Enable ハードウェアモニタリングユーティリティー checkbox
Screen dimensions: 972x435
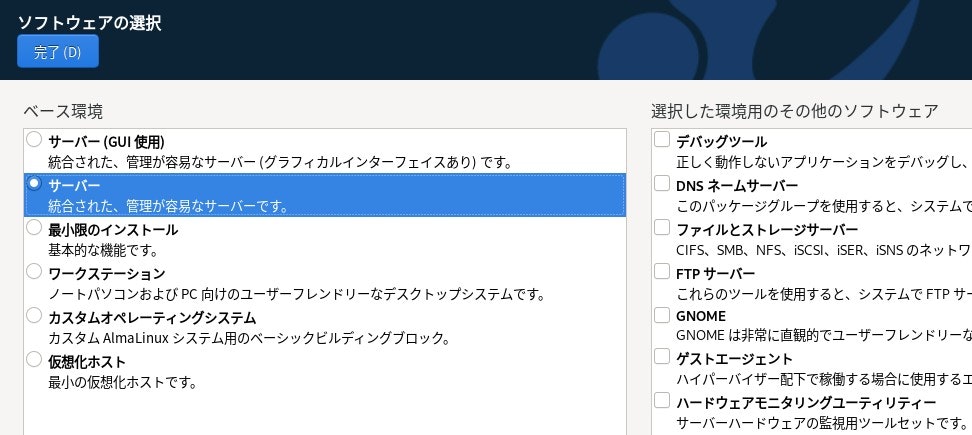pos(662,400)
